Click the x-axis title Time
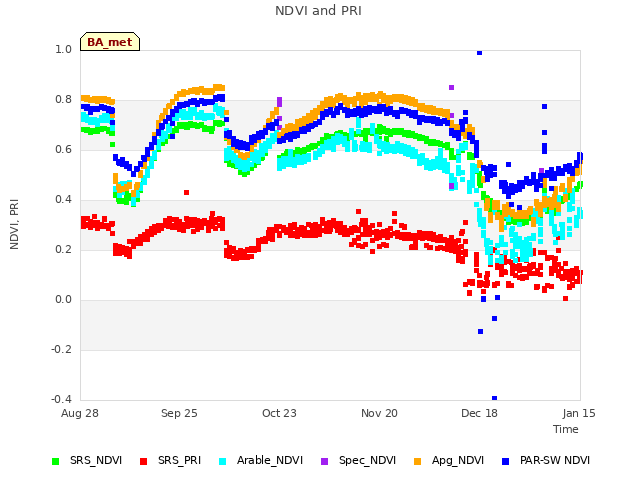The width and height of the screenshot is (640, 480). tap(566, 429)
